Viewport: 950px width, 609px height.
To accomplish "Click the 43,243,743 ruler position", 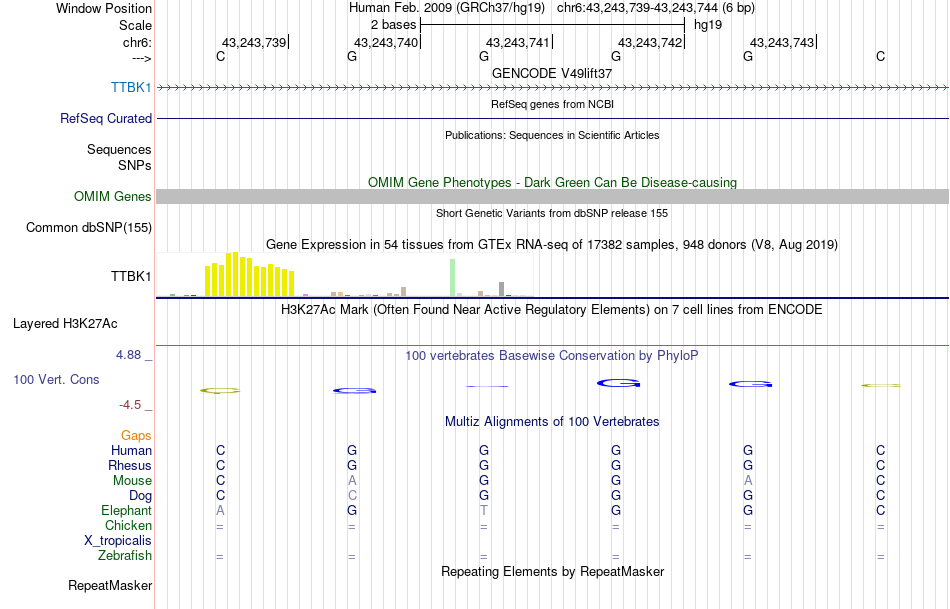I will (x=782, y=42).
